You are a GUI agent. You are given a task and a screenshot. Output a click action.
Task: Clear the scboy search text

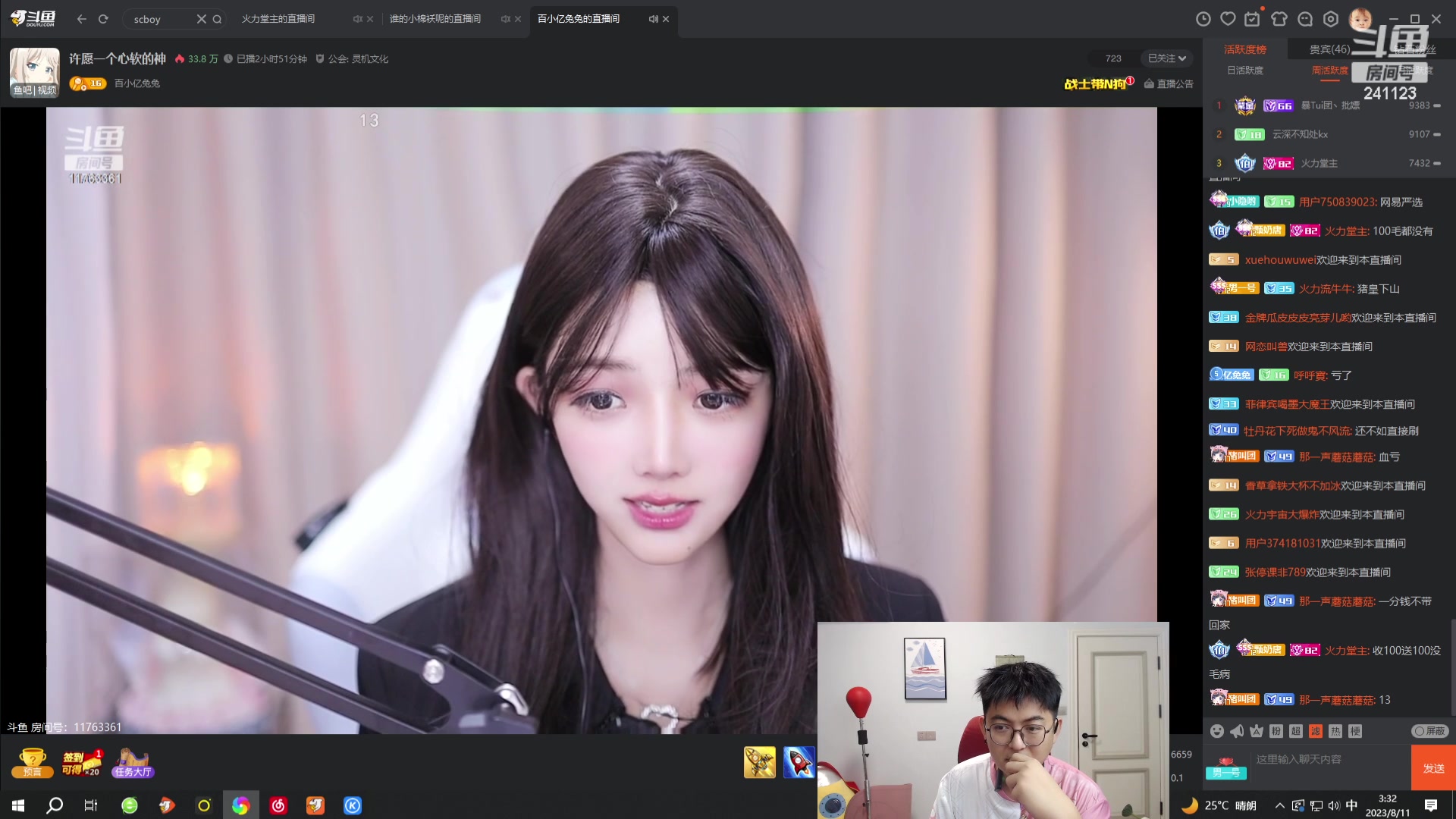202,19
